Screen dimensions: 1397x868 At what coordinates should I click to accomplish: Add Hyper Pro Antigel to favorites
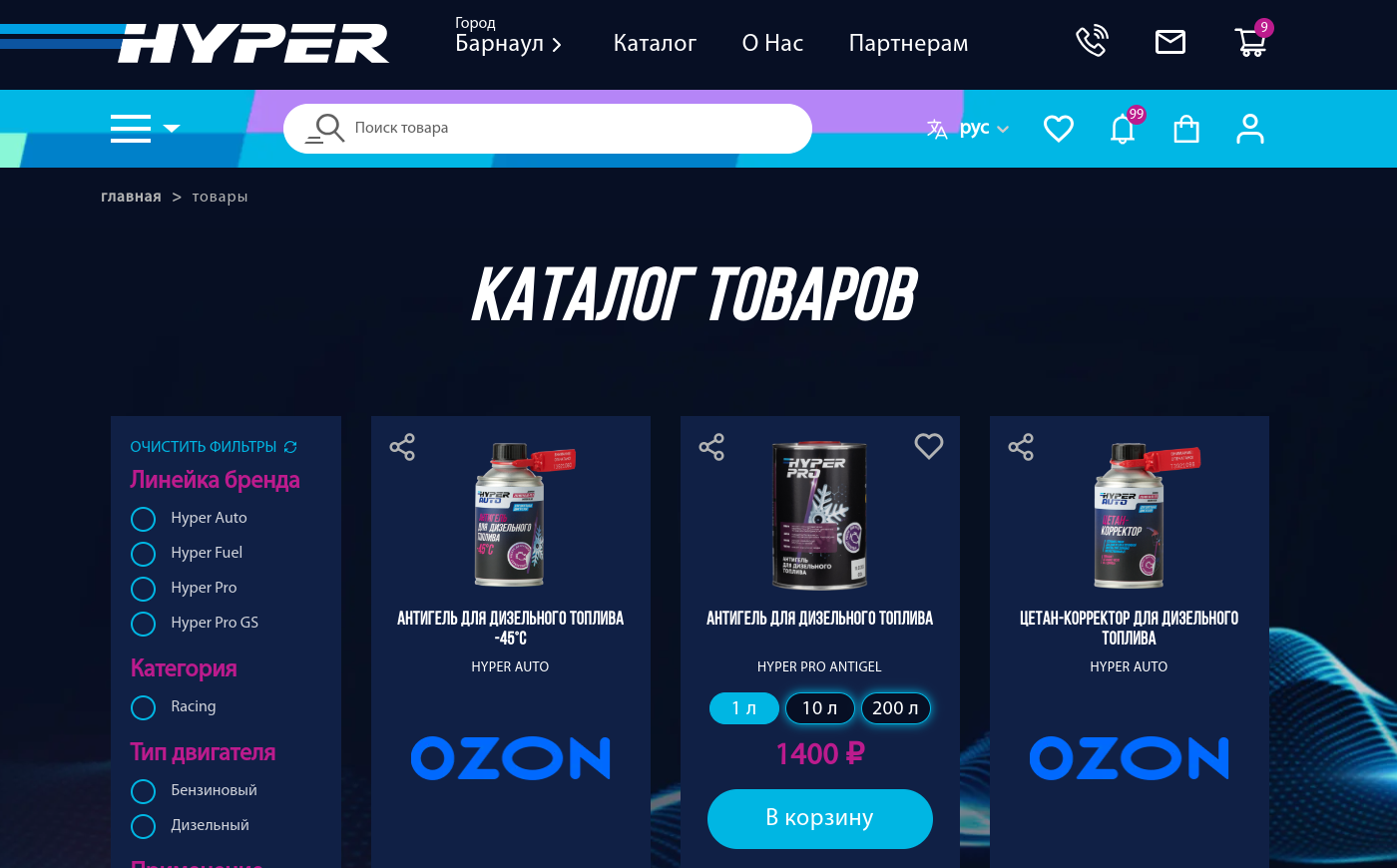coord(929,446)
